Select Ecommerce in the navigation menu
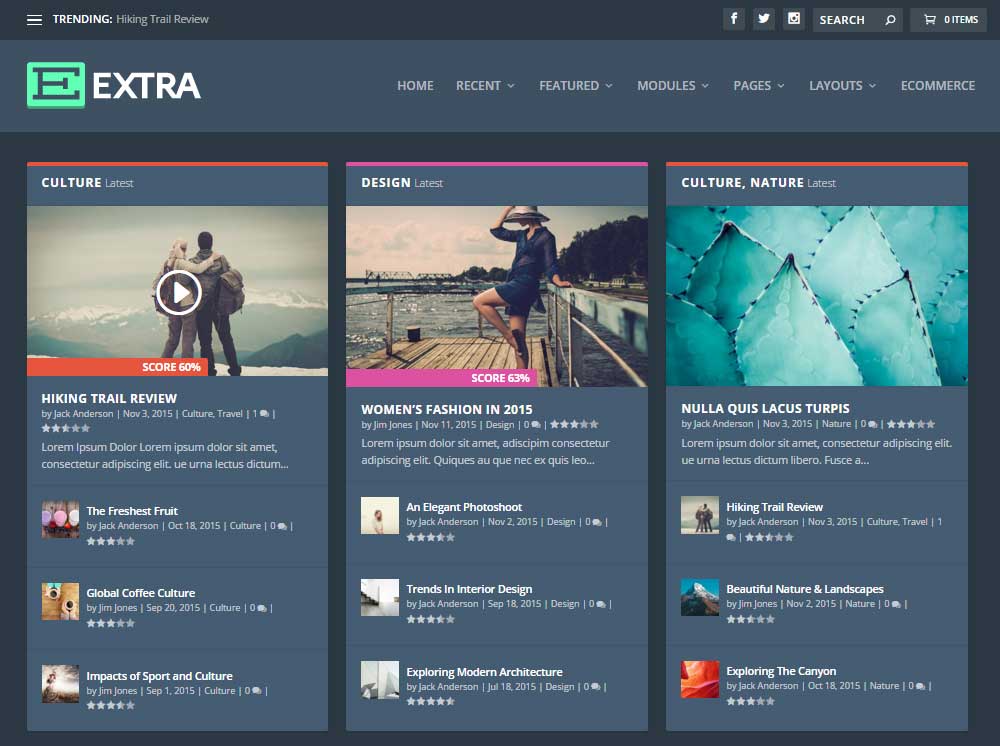Viewport: 1000px width, 746px height. 938,86
